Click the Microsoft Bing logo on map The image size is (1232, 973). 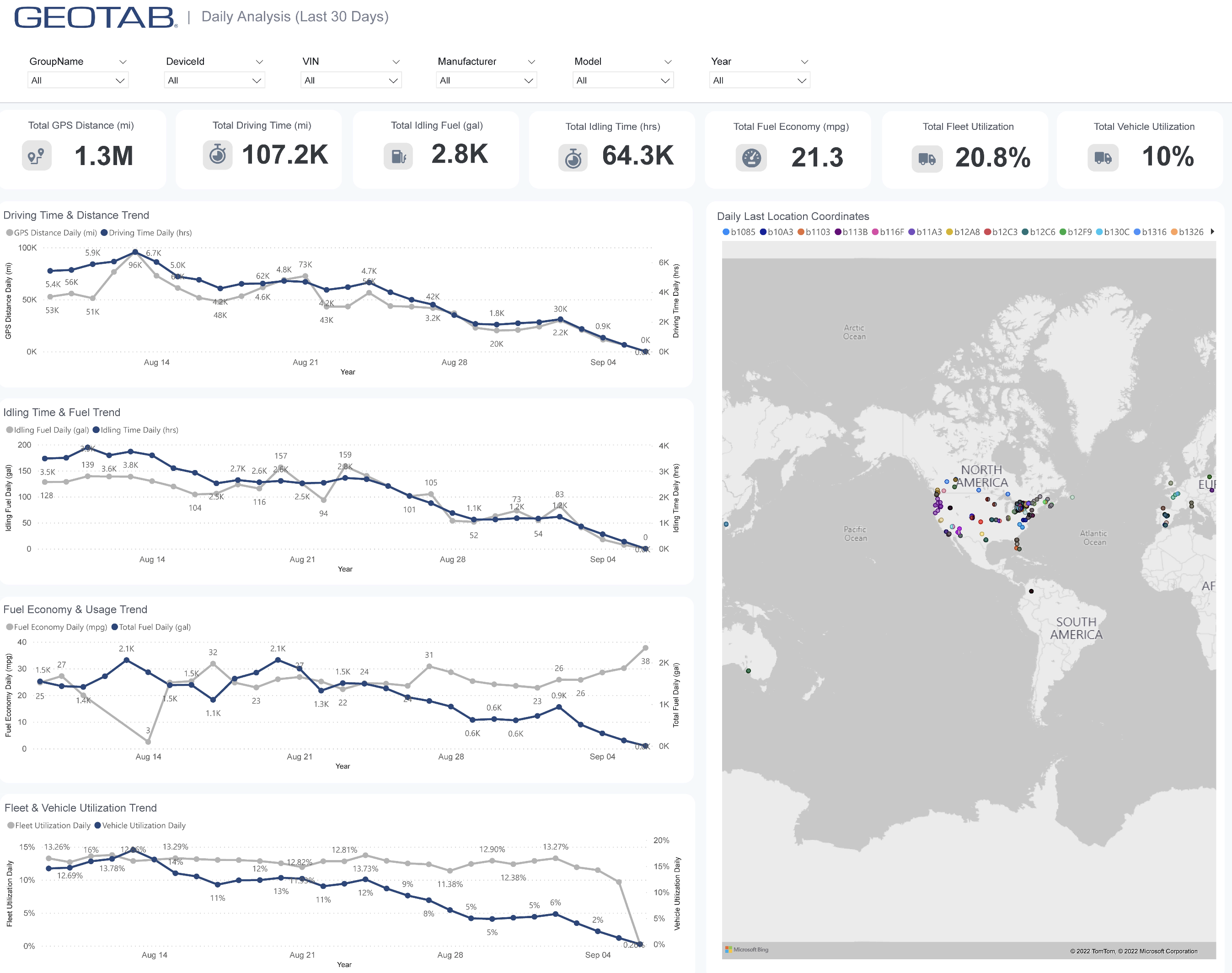746,950
